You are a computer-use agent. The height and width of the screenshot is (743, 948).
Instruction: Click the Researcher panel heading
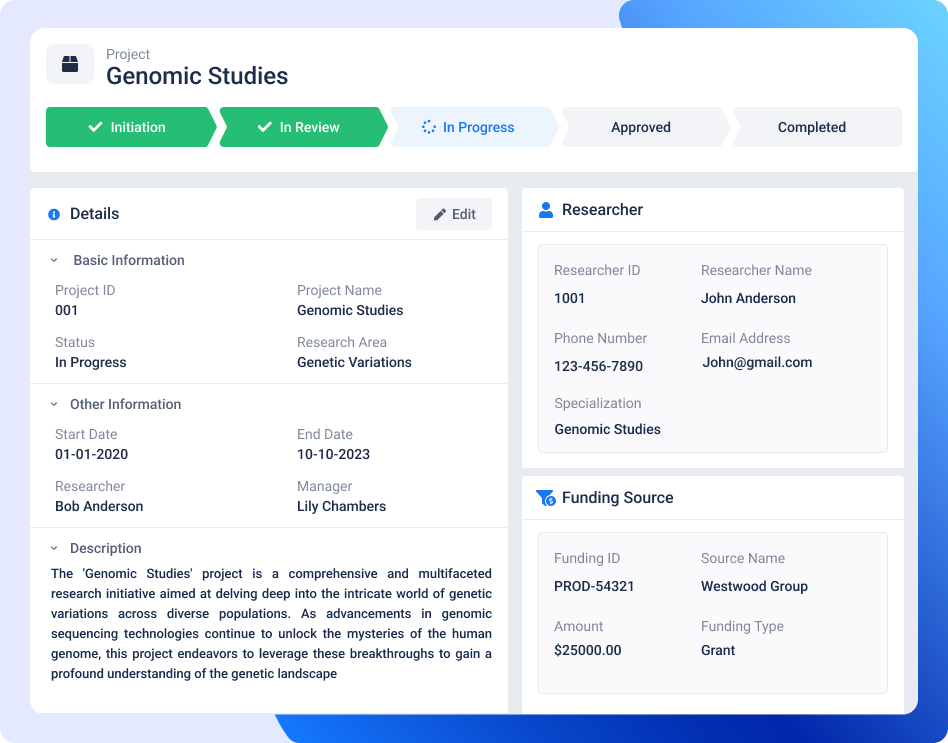(x=602, y=209)
